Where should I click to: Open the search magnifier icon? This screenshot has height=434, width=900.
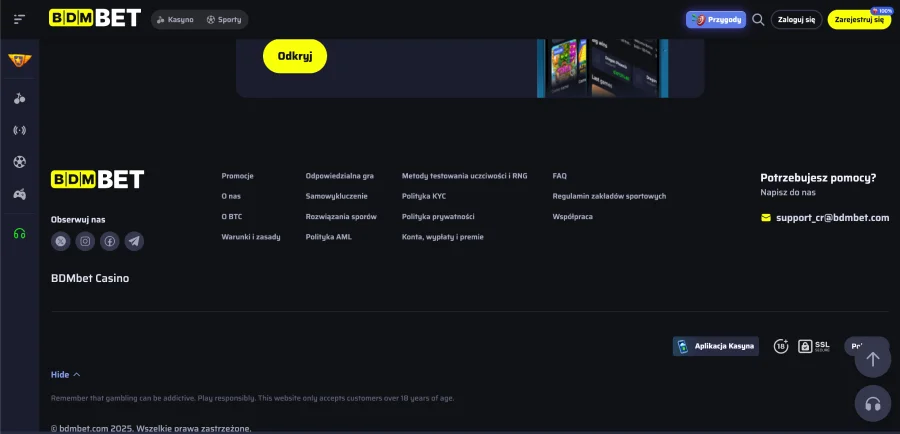[x=758, y=20]
